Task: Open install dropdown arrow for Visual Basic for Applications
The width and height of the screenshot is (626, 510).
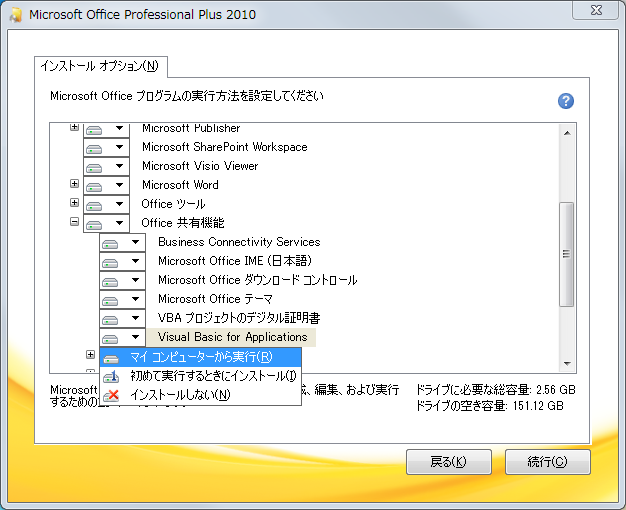Action: 135,337
